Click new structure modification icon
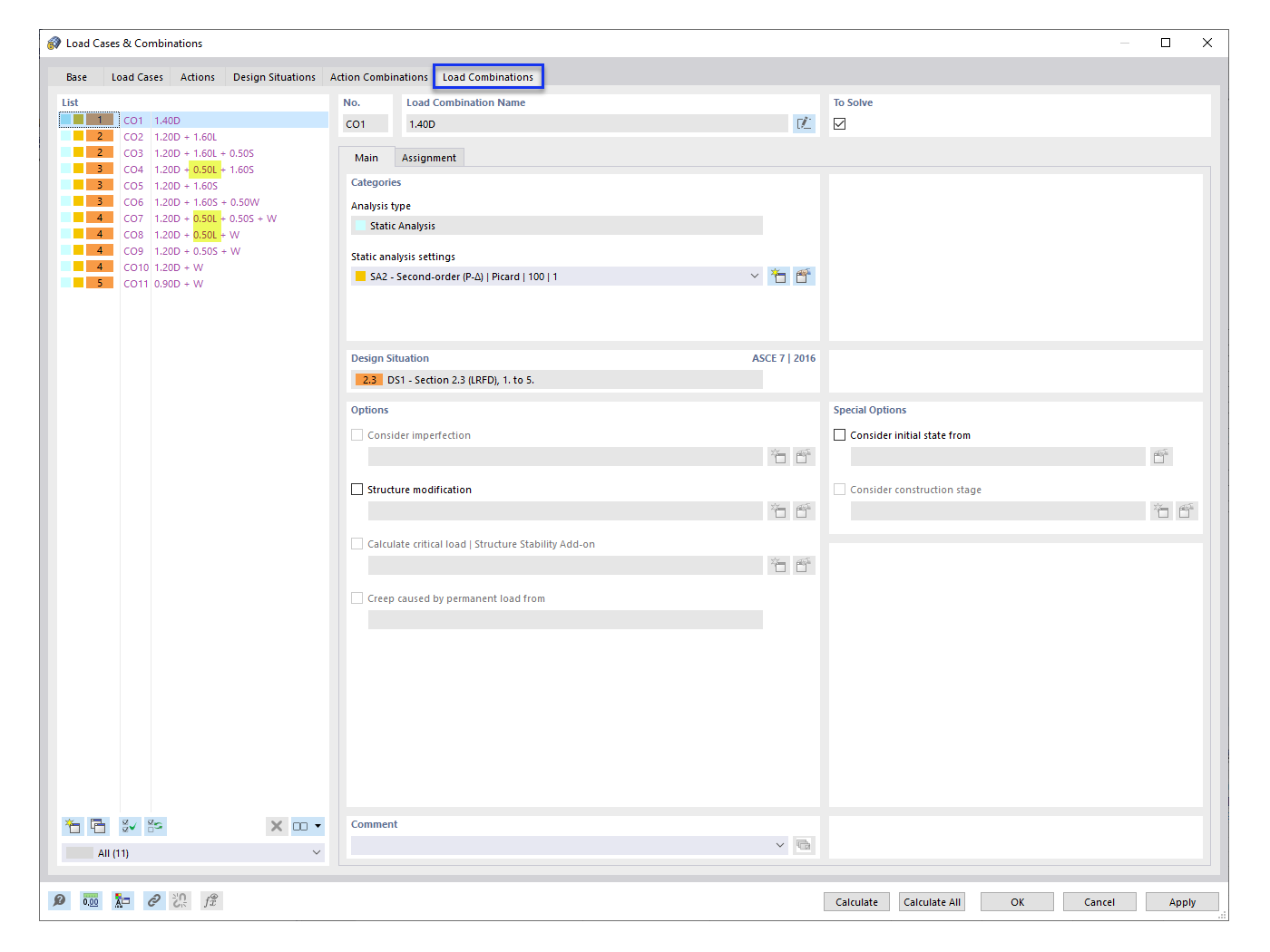The width and height of the screenshot is (1270, 952). click(x=778, y=511)
